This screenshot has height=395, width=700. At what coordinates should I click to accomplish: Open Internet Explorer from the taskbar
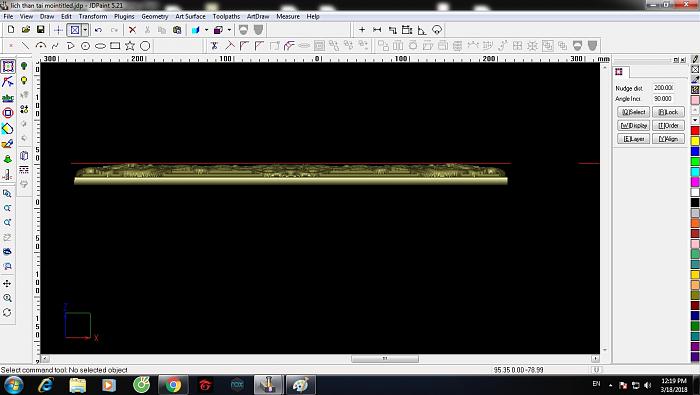[46, 385]
